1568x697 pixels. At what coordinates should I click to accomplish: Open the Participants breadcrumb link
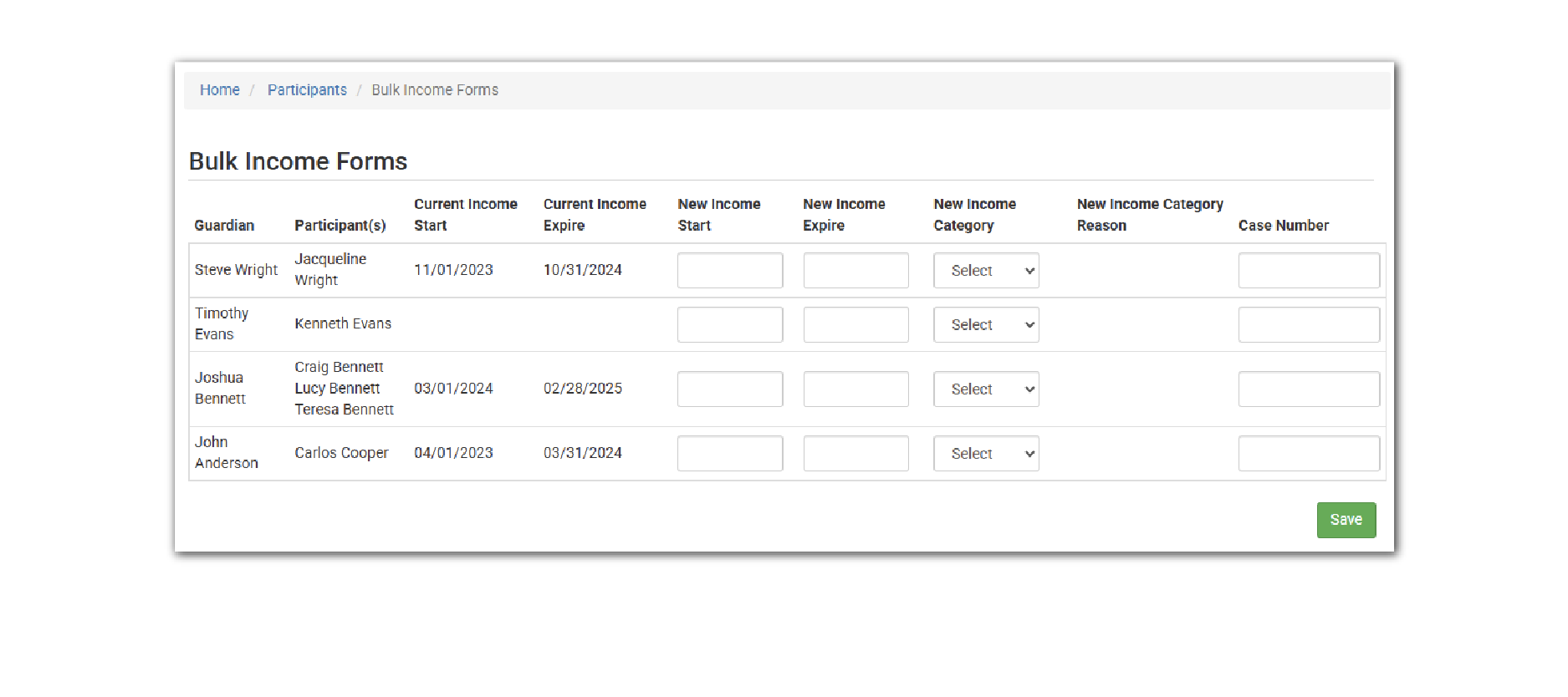point(307,90)
